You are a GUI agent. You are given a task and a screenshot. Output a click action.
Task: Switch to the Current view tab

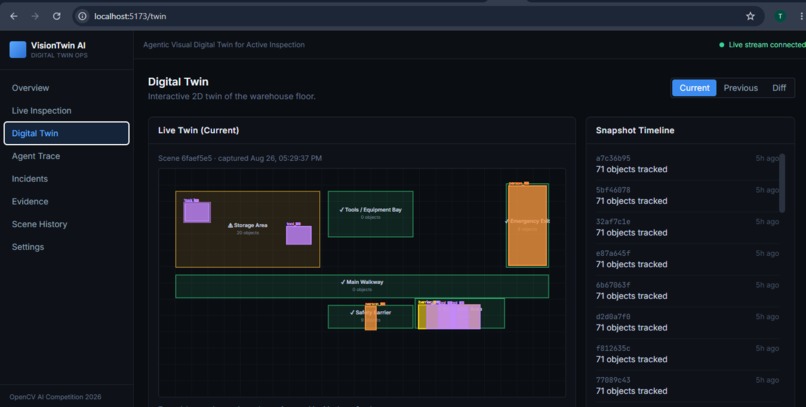[694, 88]
